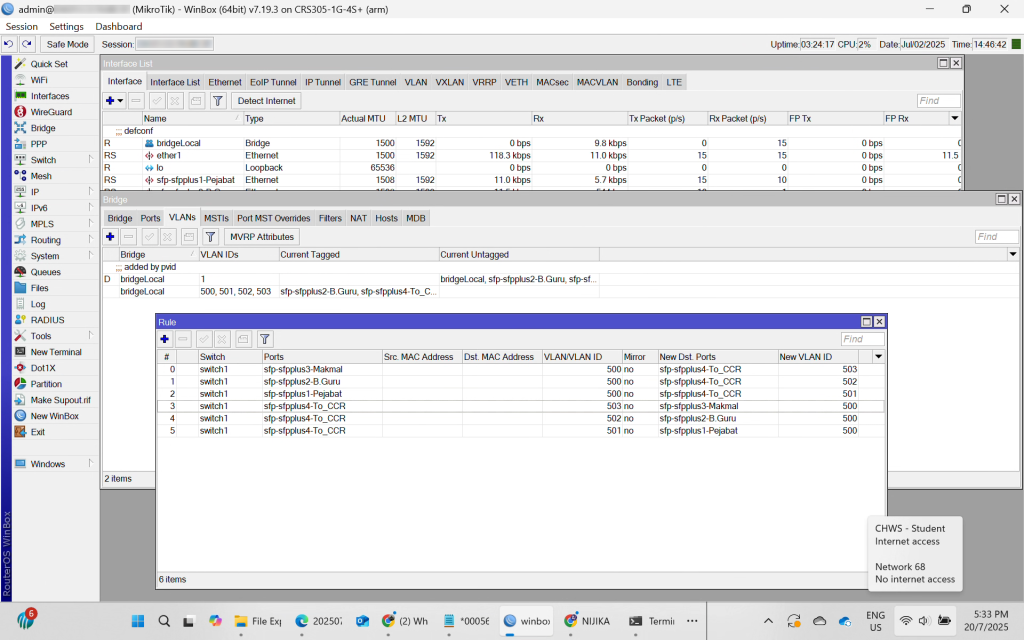Open the filter icon in the Rule window
Screen dimensions: 1024x640
(x=264, y=339)
